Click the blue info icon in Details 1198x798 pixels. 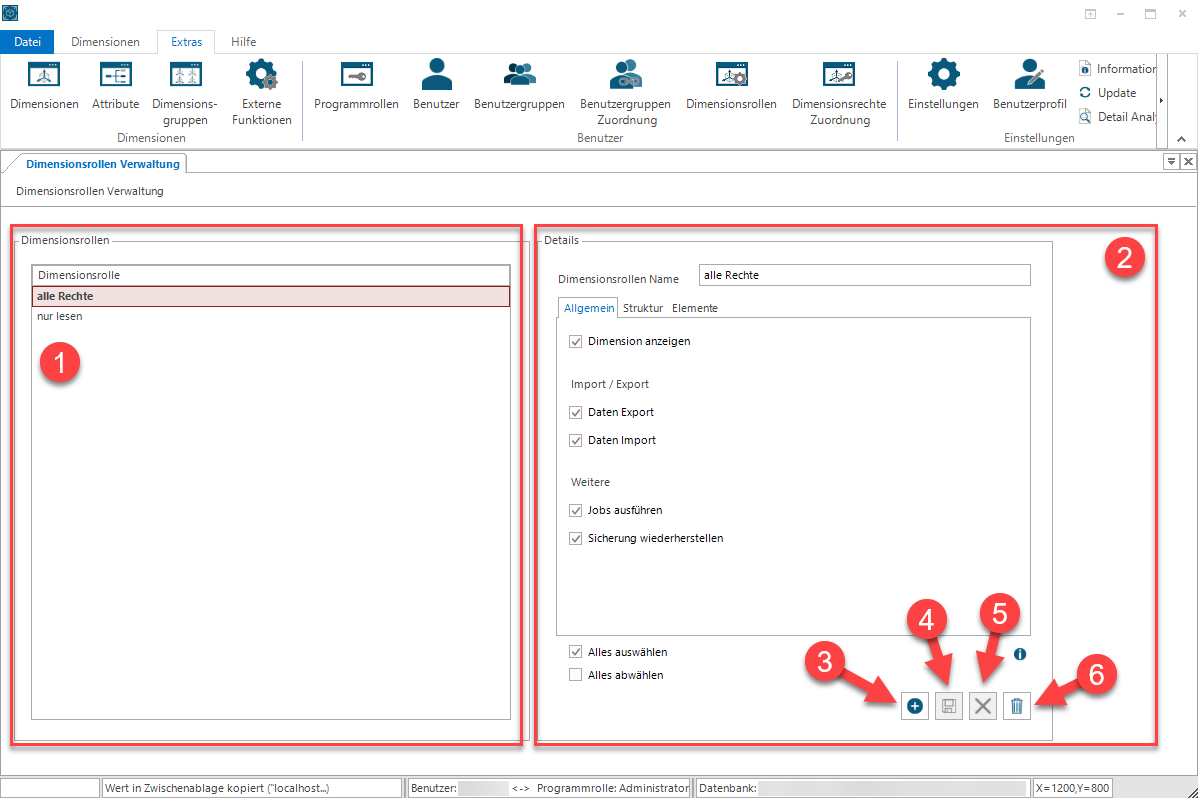[x=1020, y=654]
